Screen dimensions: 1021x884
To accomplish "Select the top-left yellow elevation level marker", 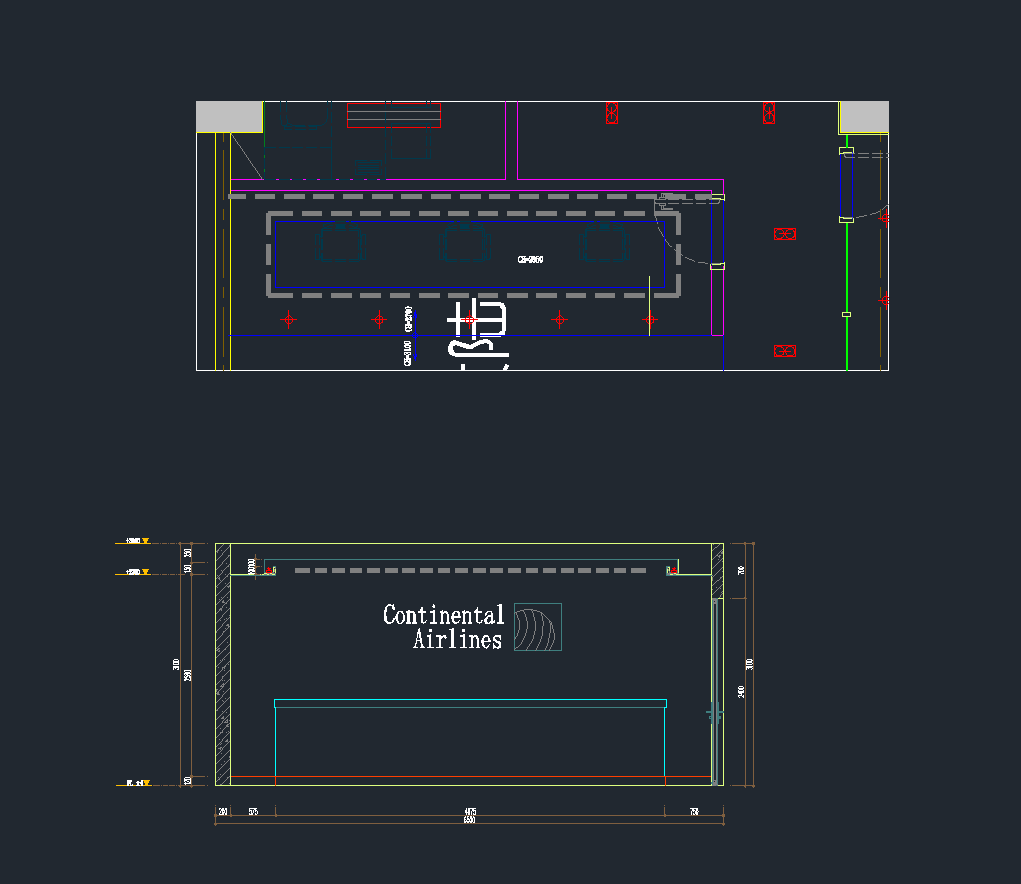I will tap(145, 541).
